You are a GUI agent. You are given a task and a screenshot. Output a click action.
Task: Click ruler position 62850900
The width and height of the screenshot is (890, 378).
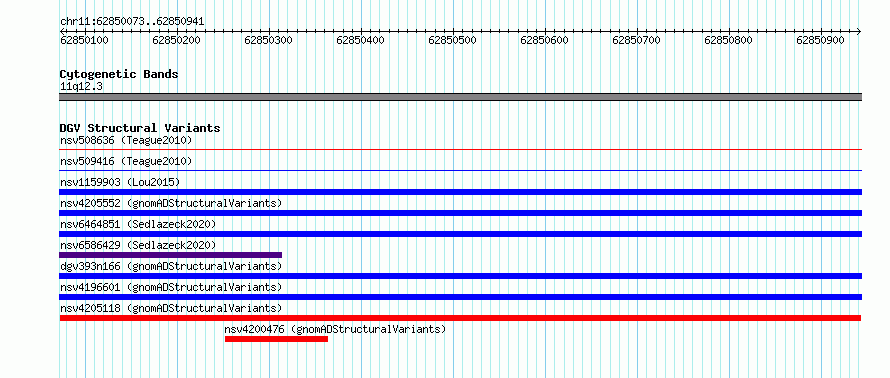click(820, 40)
